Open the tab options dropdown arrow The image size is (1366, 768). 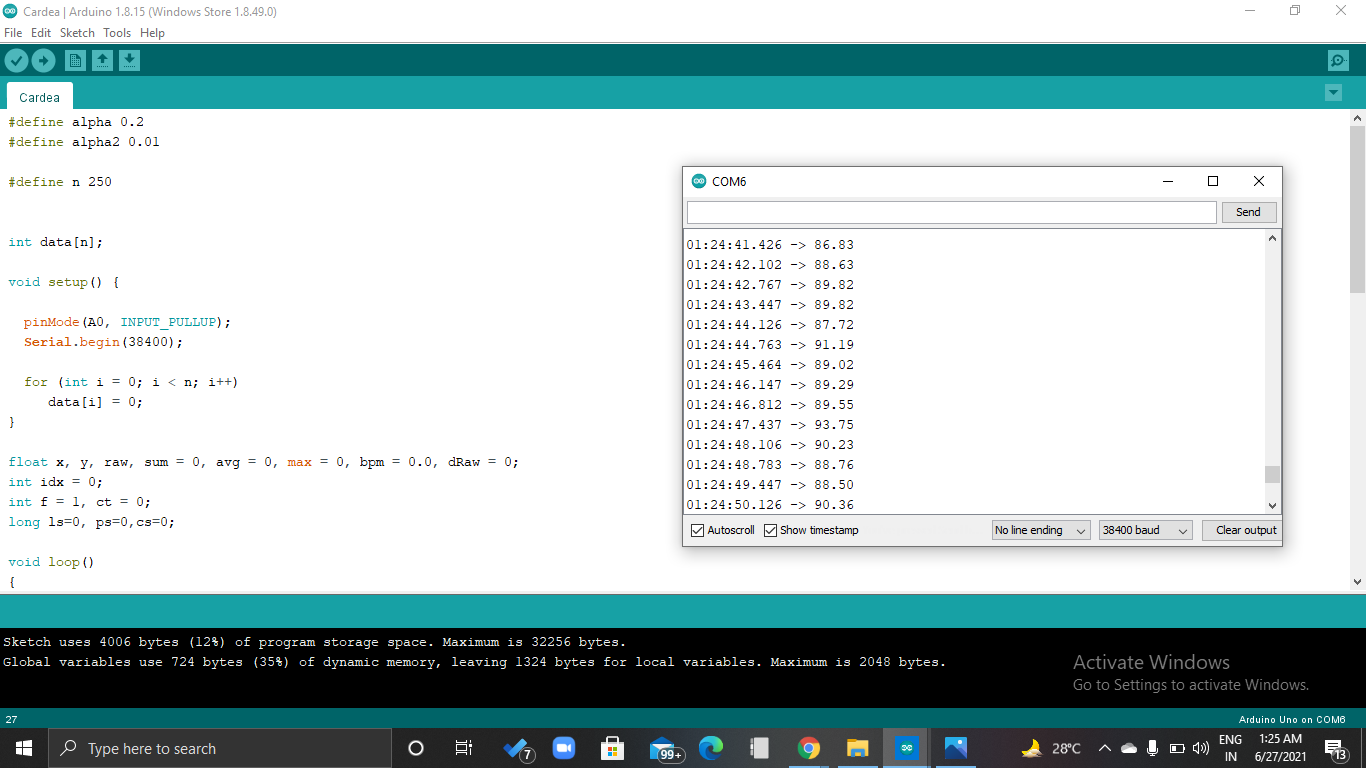click(x=1333, y=93)
